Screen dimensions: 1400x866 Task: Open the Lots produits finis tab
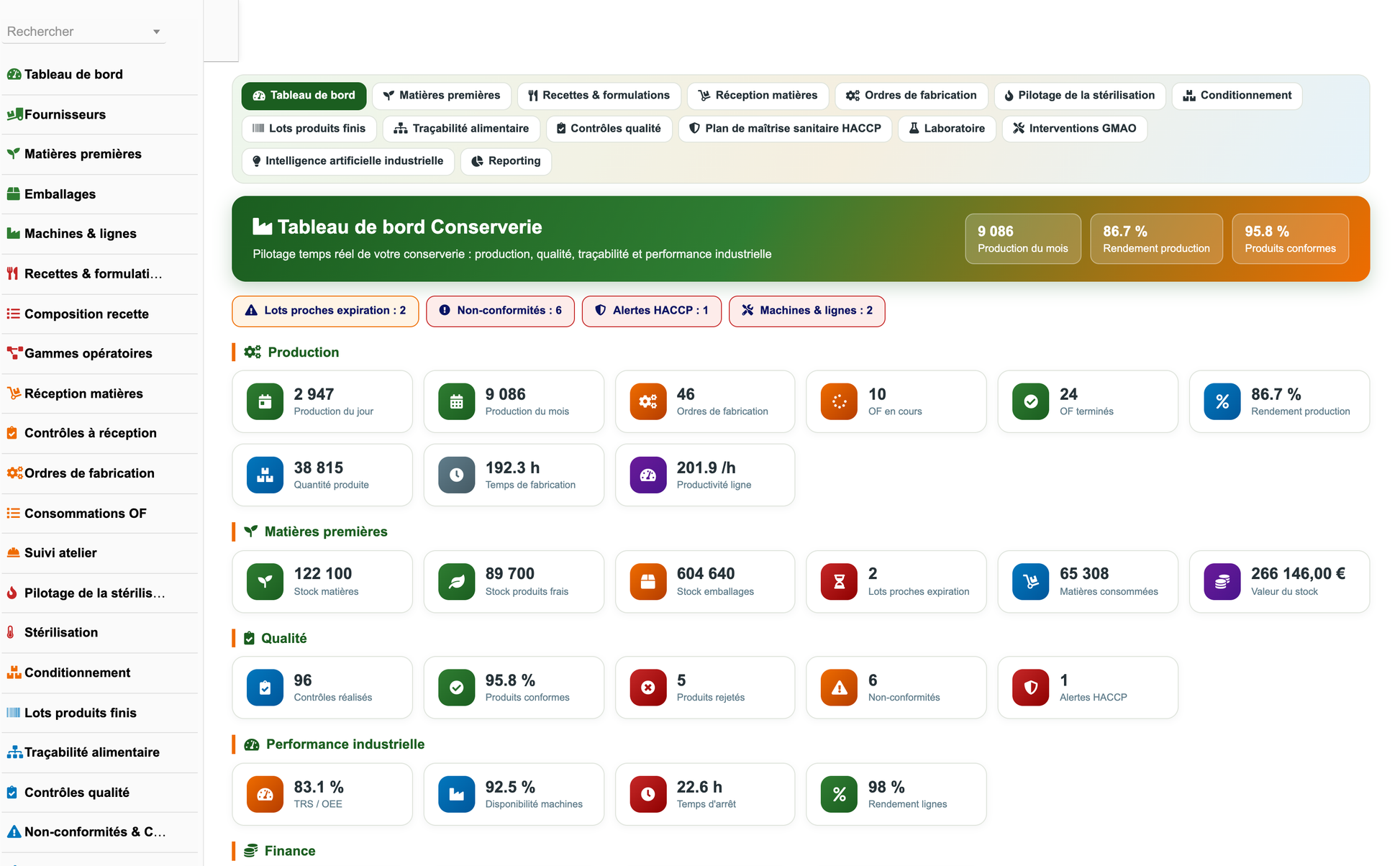(x=309, y=129)
